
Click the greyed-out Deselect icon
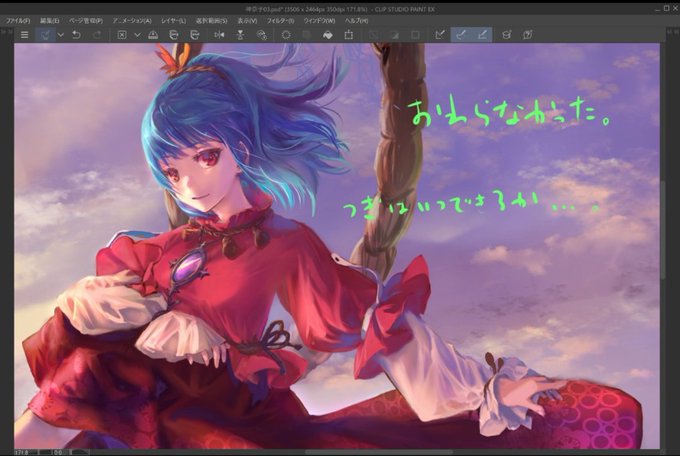click(x=373, y=35)
